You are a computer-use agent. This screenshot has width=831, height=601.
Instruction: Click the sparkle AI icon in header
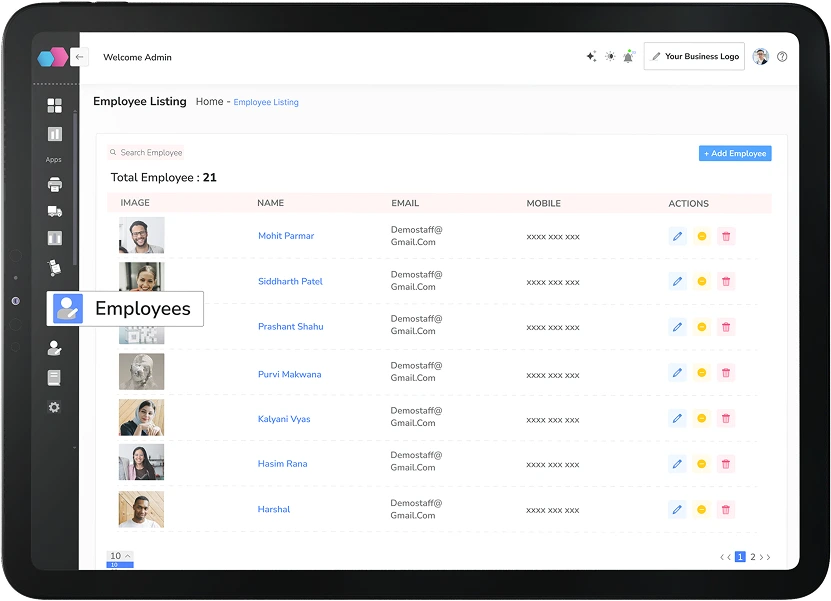[590, 57]
